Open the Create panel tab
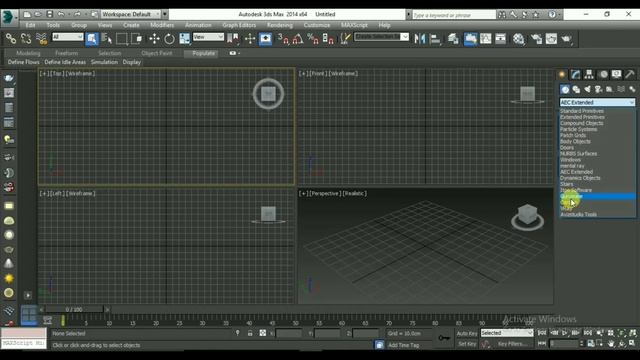 tap(562, 74)
